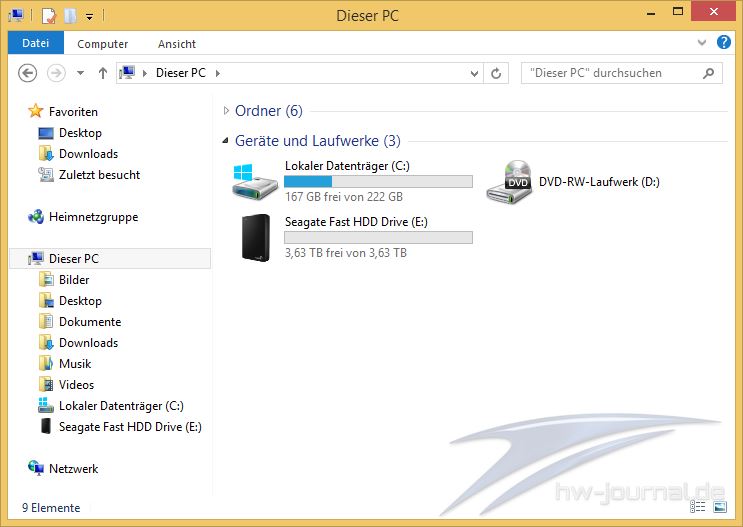Click the Help question mark icon

[725, 43]
